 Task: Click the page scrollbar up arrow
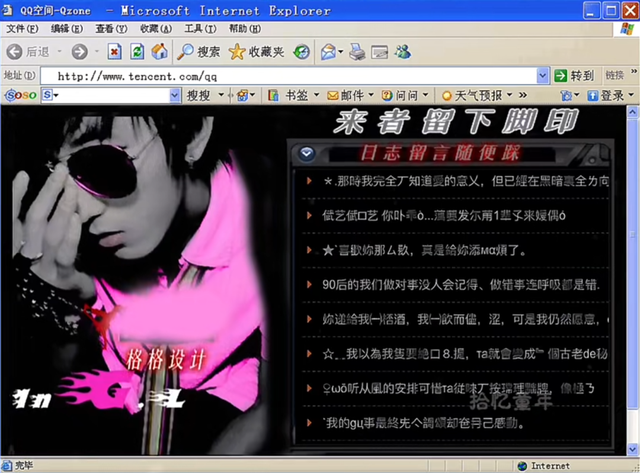(x=632, y=111)
